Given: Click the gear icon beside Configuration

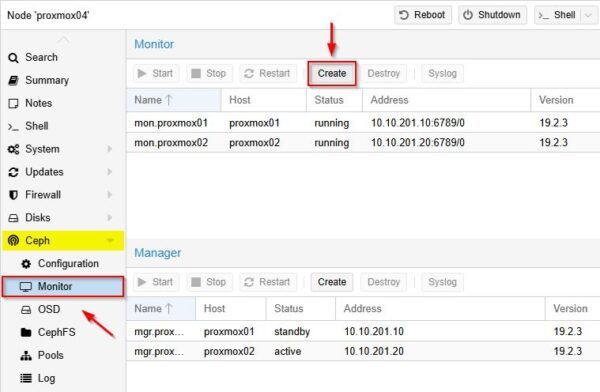Looking at the screenshot, I should coord(26,264).
